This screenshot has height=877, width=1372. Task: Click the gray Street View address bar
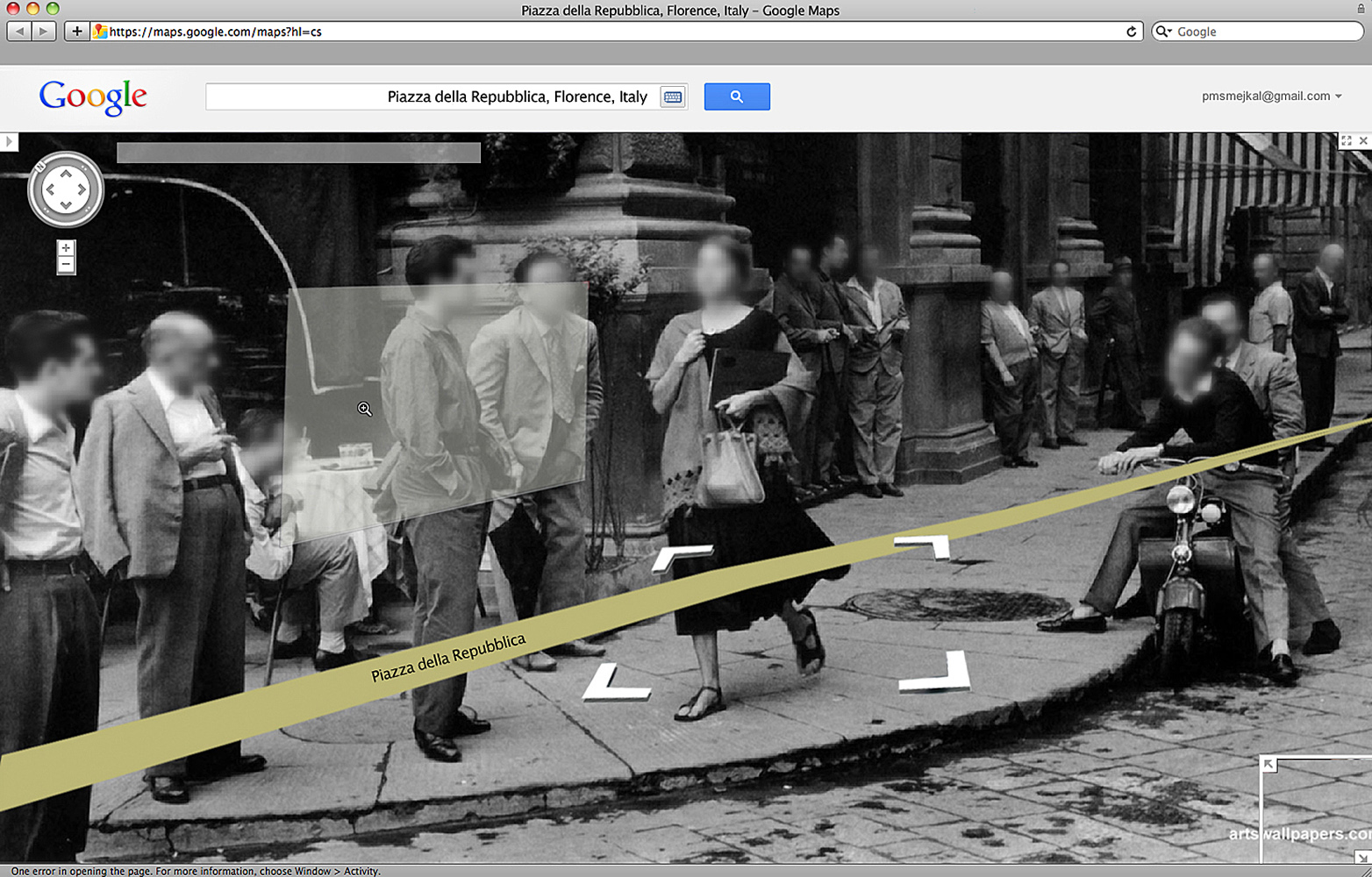point(298,153)
